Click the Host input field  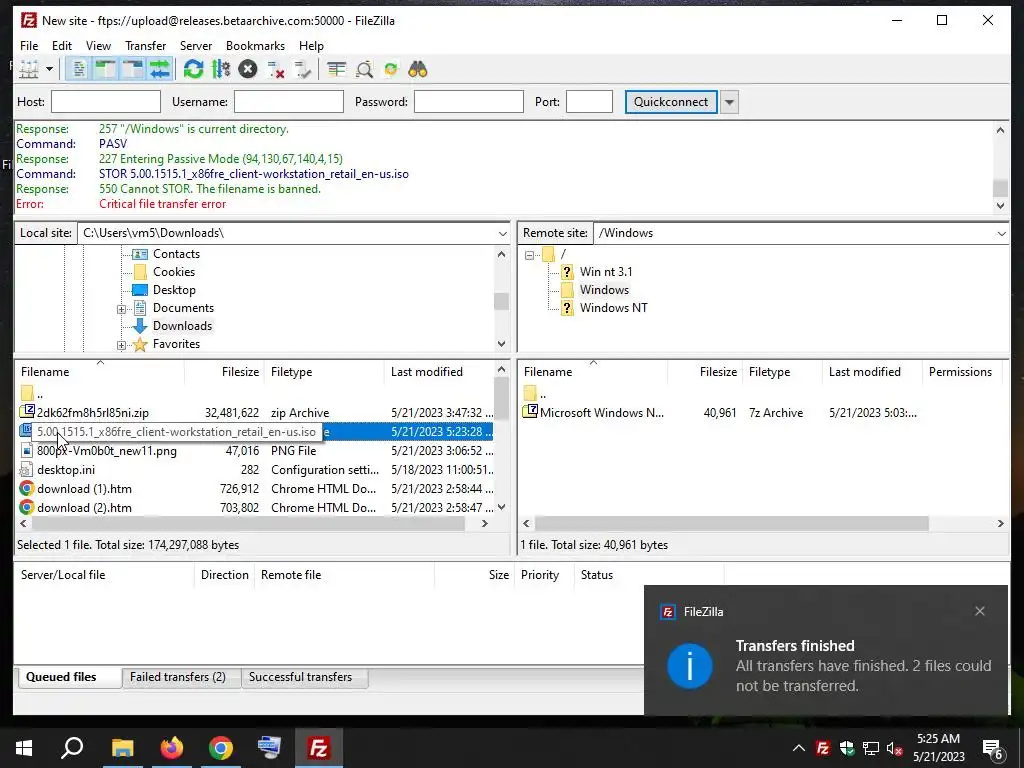(x=106, y=102)
